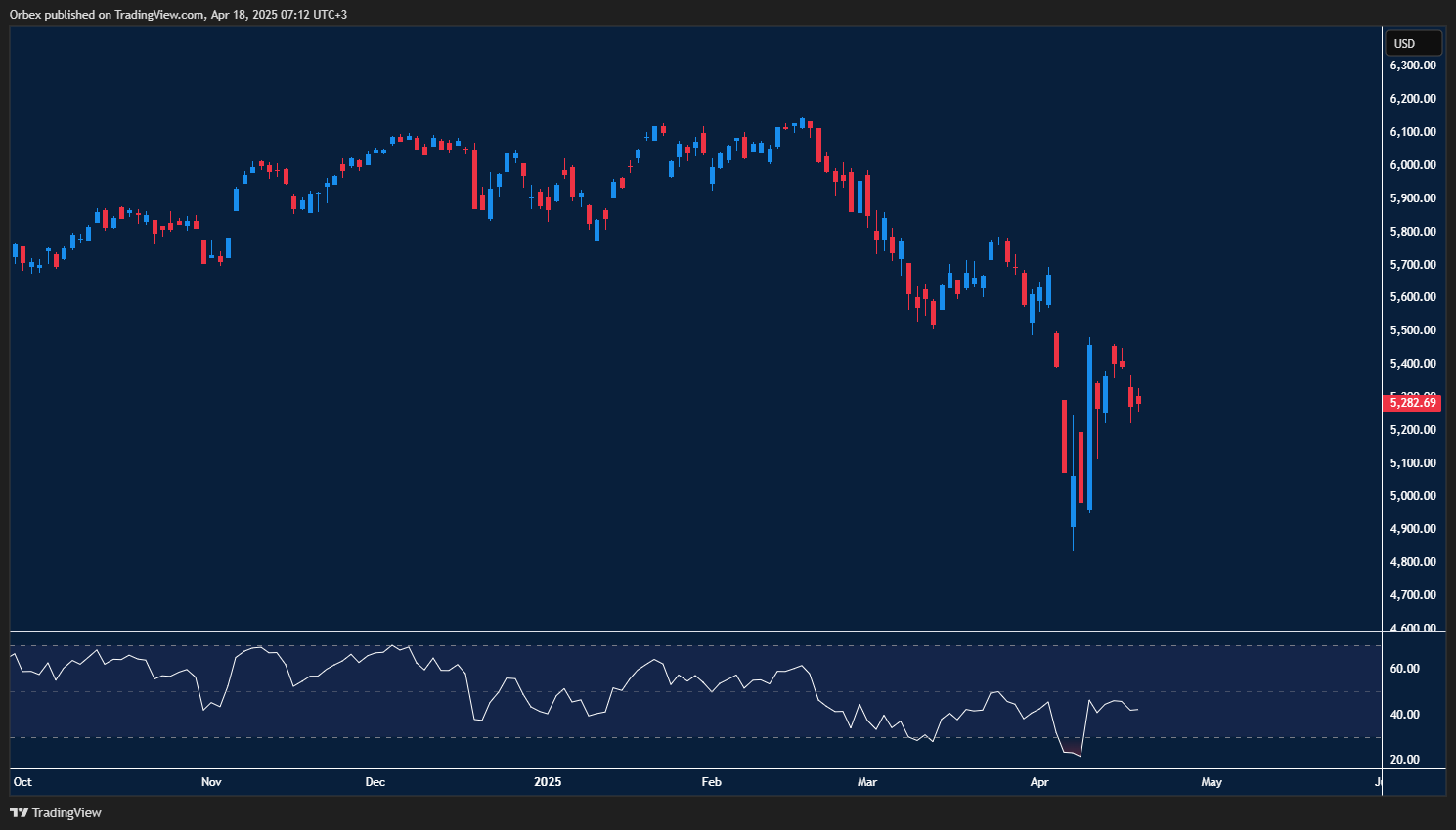Click the Orbex published on TradingView.com header text

coord(178,14)
